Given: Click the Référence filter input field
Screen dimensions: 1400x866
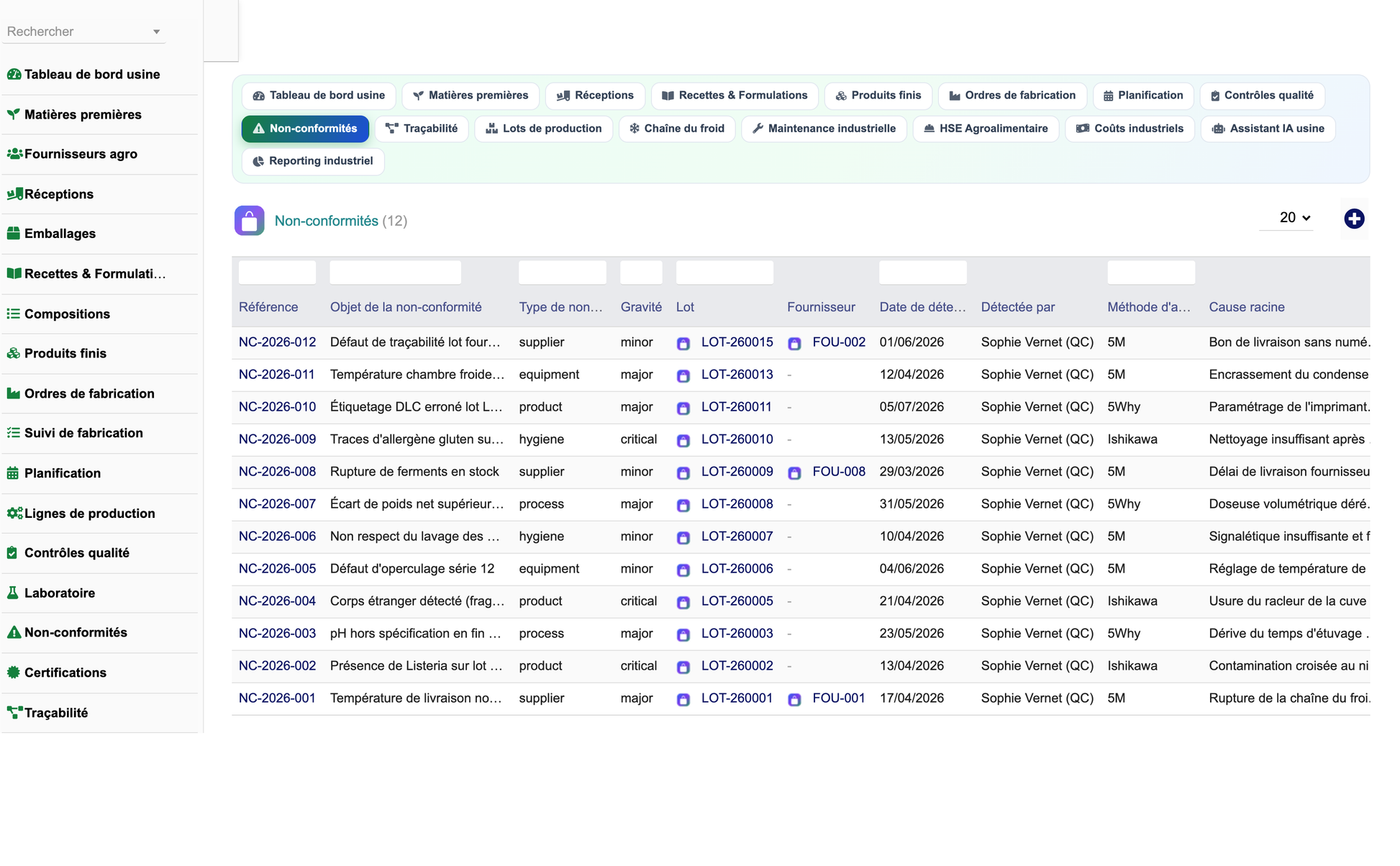Looking at the screenshot, I should 277,273.
